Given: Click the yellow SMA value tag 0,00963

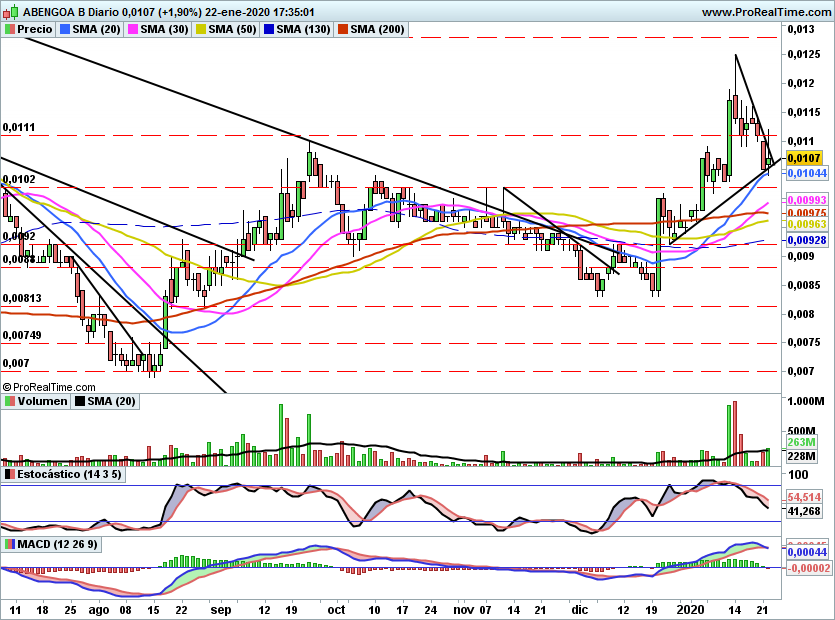Looking at the screenshot, I should pyautogui.click(x=807, y=225).
